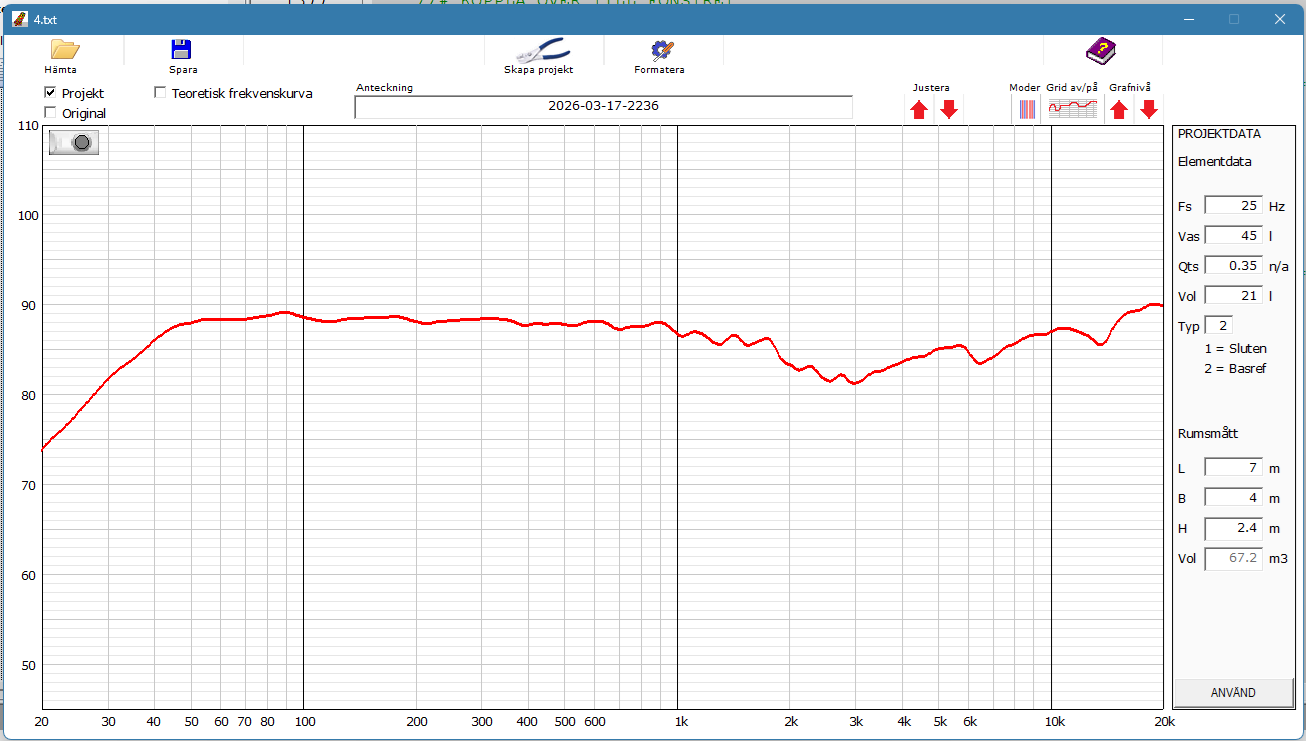Enable the Original checkbox

pyautogui.click(x=51, y=113)
